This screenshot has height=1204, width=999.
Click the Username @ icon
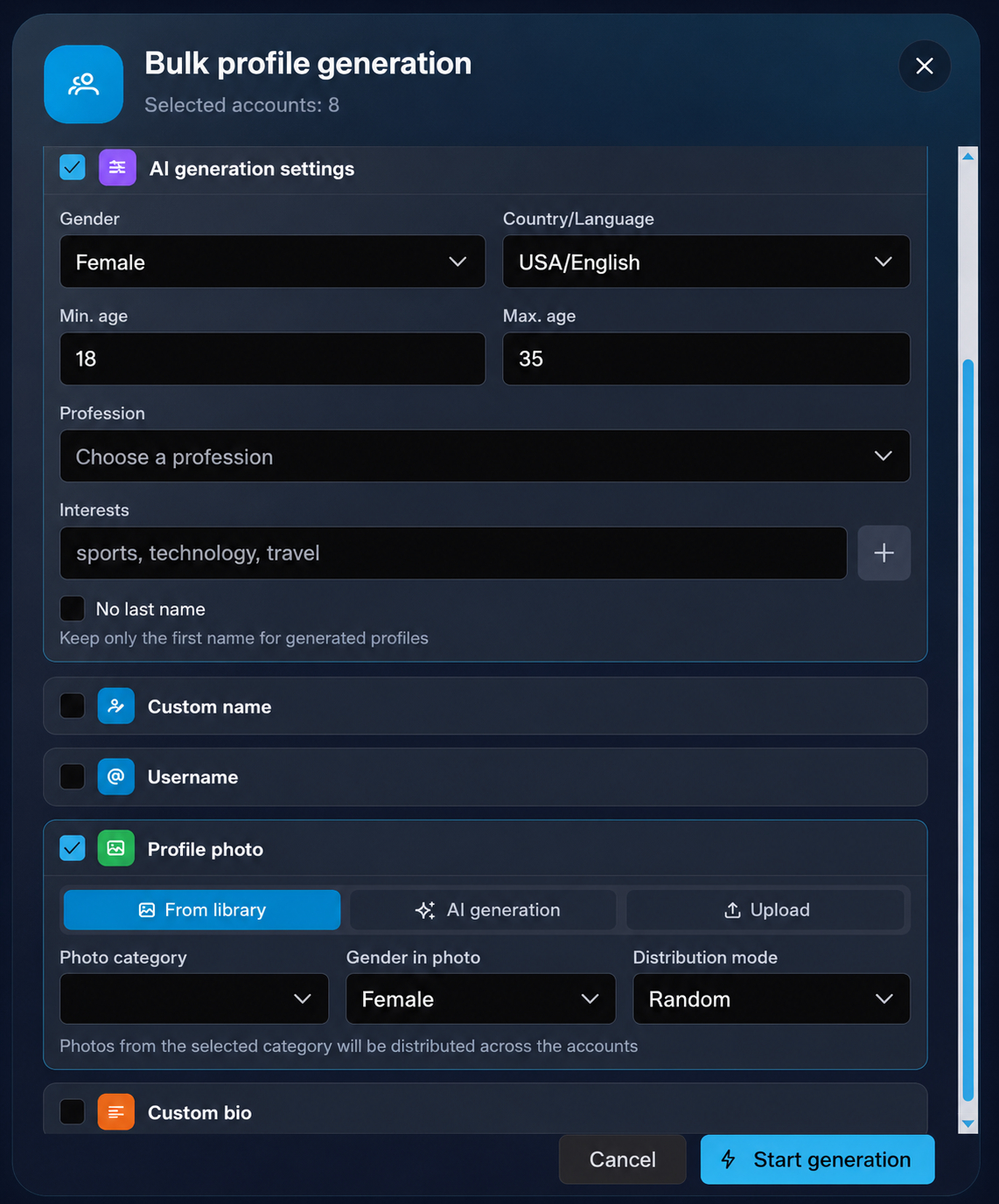(115, 776)
